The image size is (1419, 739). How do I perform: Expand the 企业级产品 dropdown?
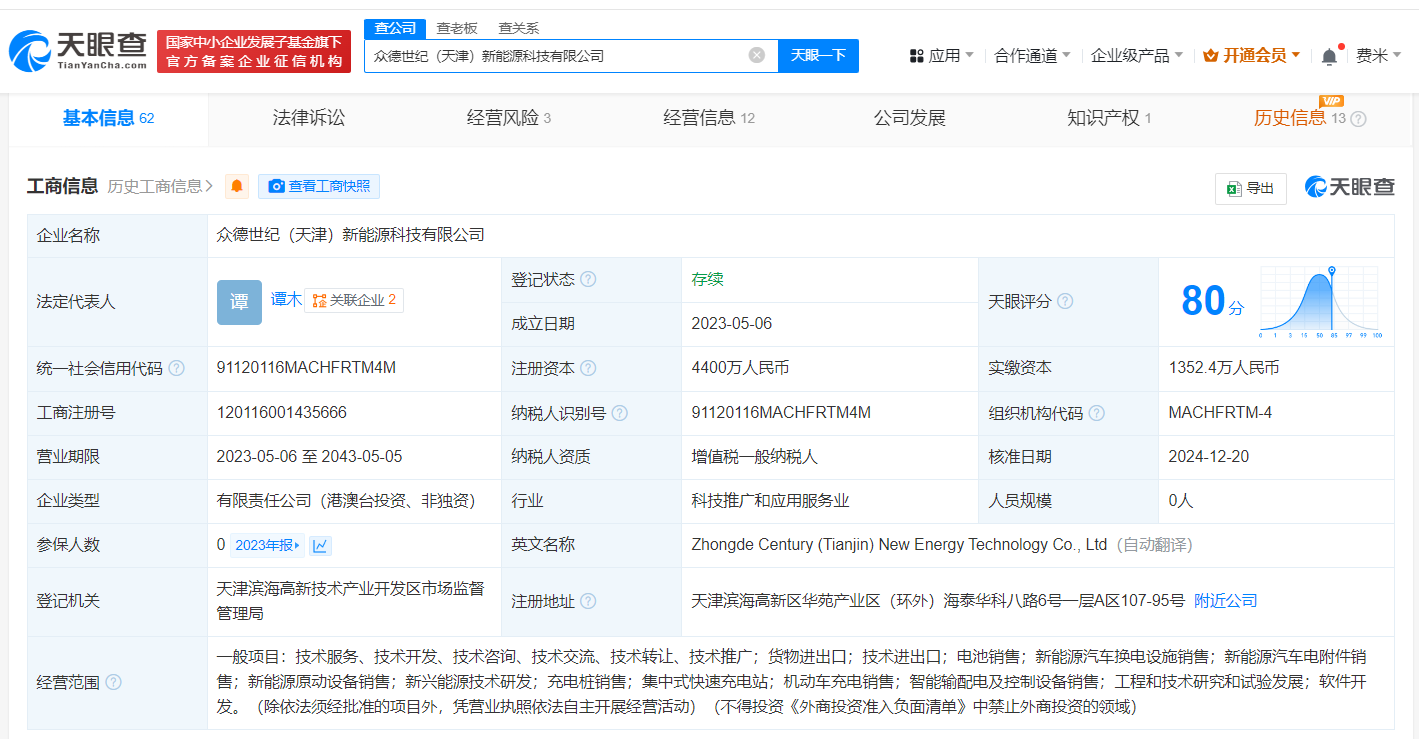[x=1136, y=56]
